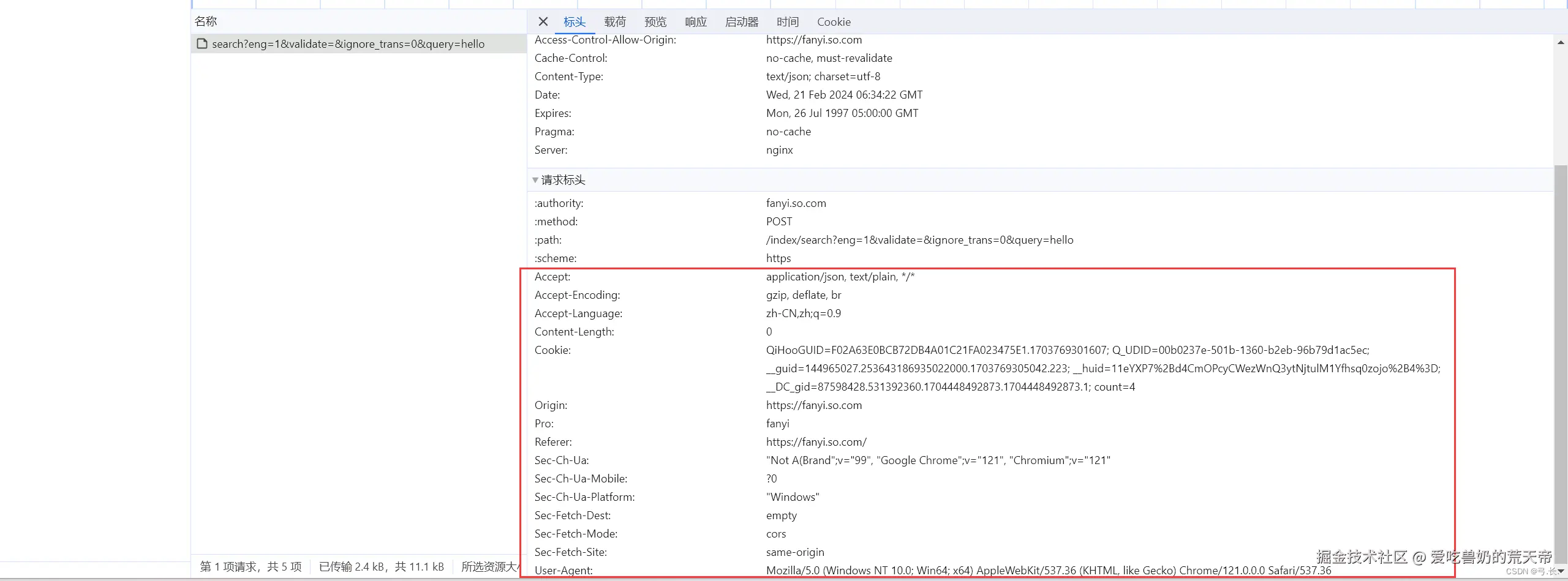Click the scrollbar up arrow
Screen dimensions: 1568x581
(1561, 42)
